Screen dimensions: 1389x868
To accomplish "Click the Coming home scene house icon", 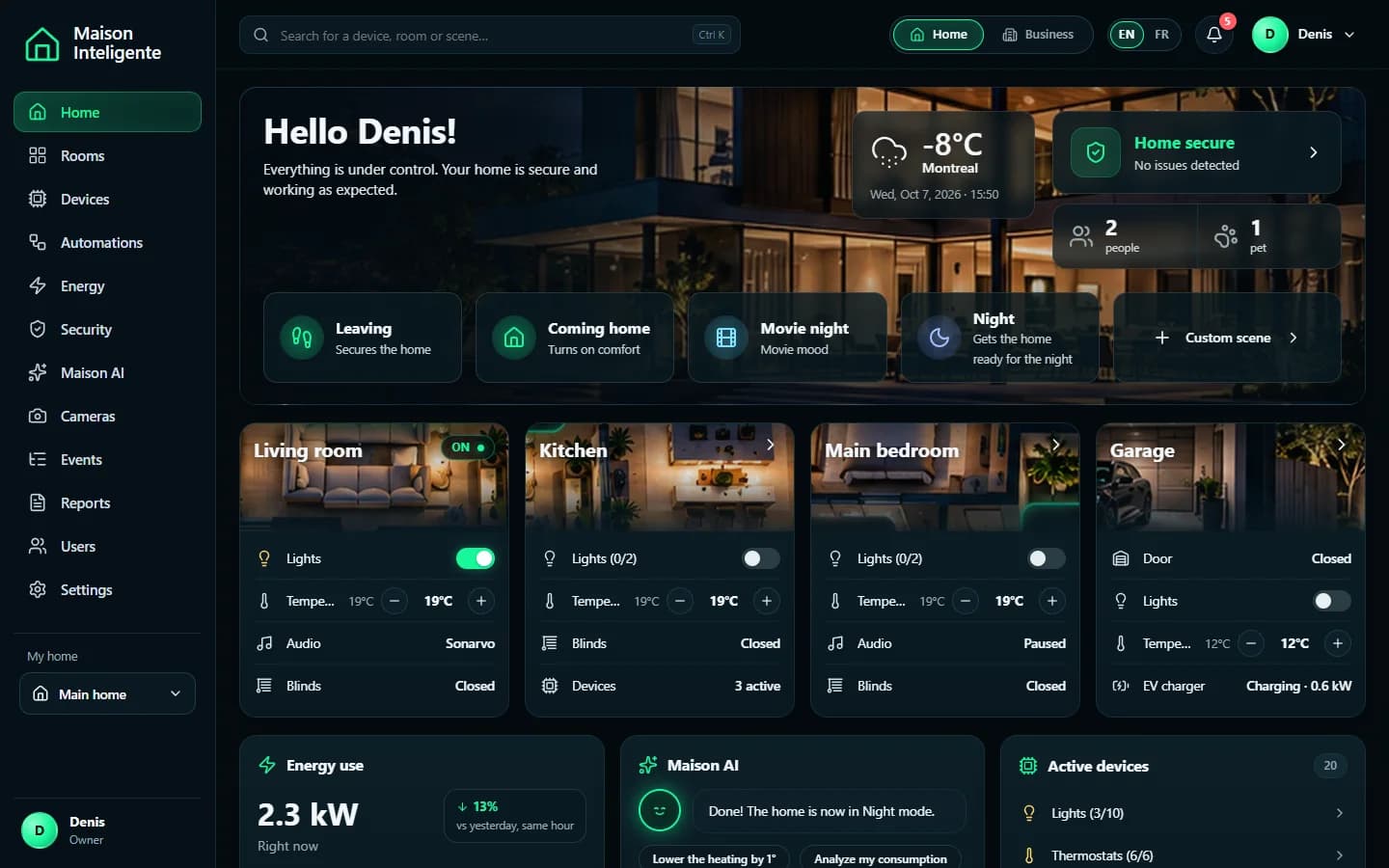I will click(514, 338).
